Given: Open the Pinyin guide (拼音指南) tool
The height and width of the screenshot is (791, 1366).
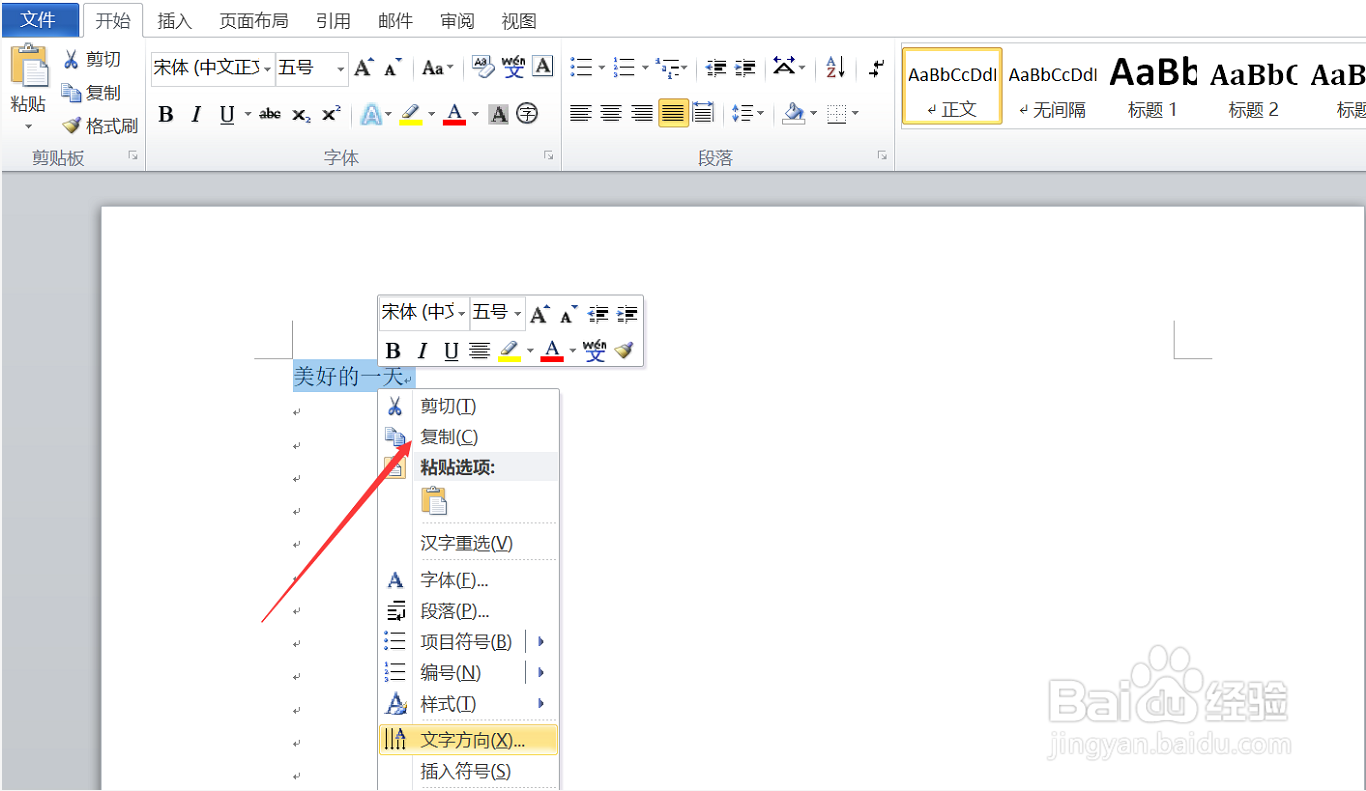Looking at the screenshot, I should (x=513, y=68).
